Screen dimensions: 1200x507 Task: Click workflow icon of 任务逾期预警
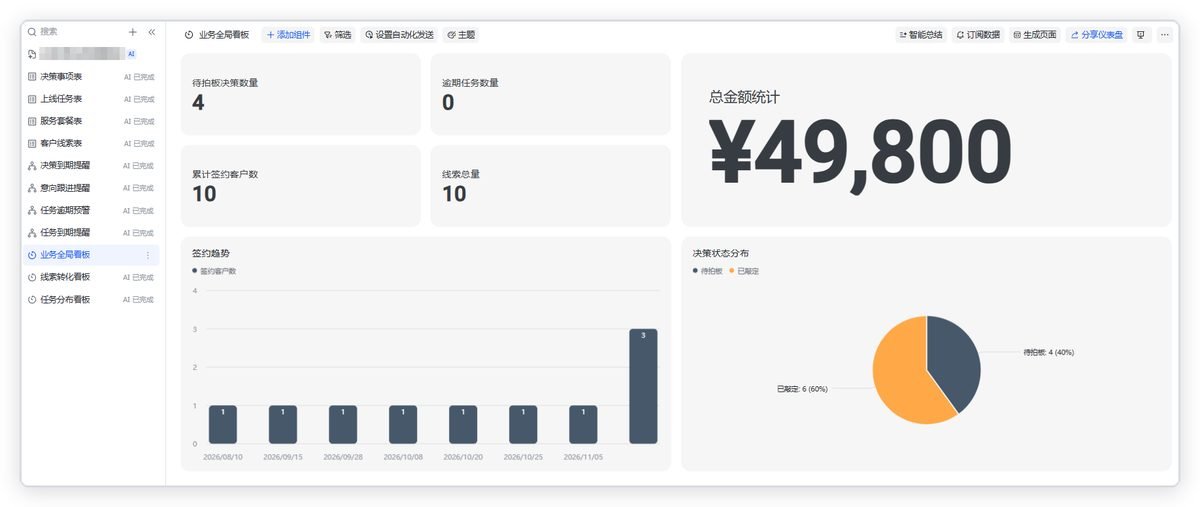point(32,210)
